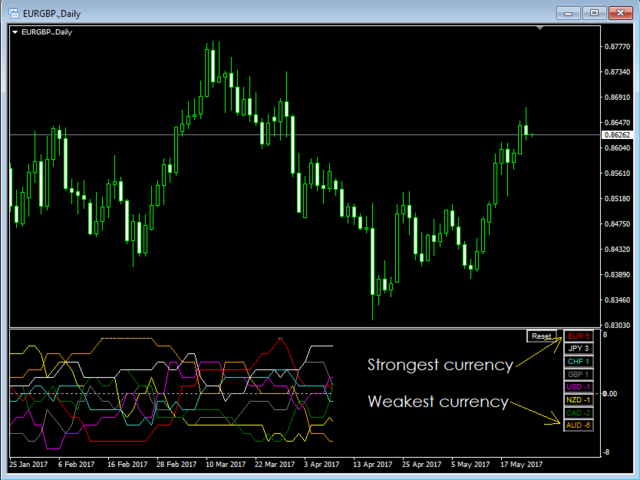Toggle the NZD -1 currency button

[x=578, y=400]
